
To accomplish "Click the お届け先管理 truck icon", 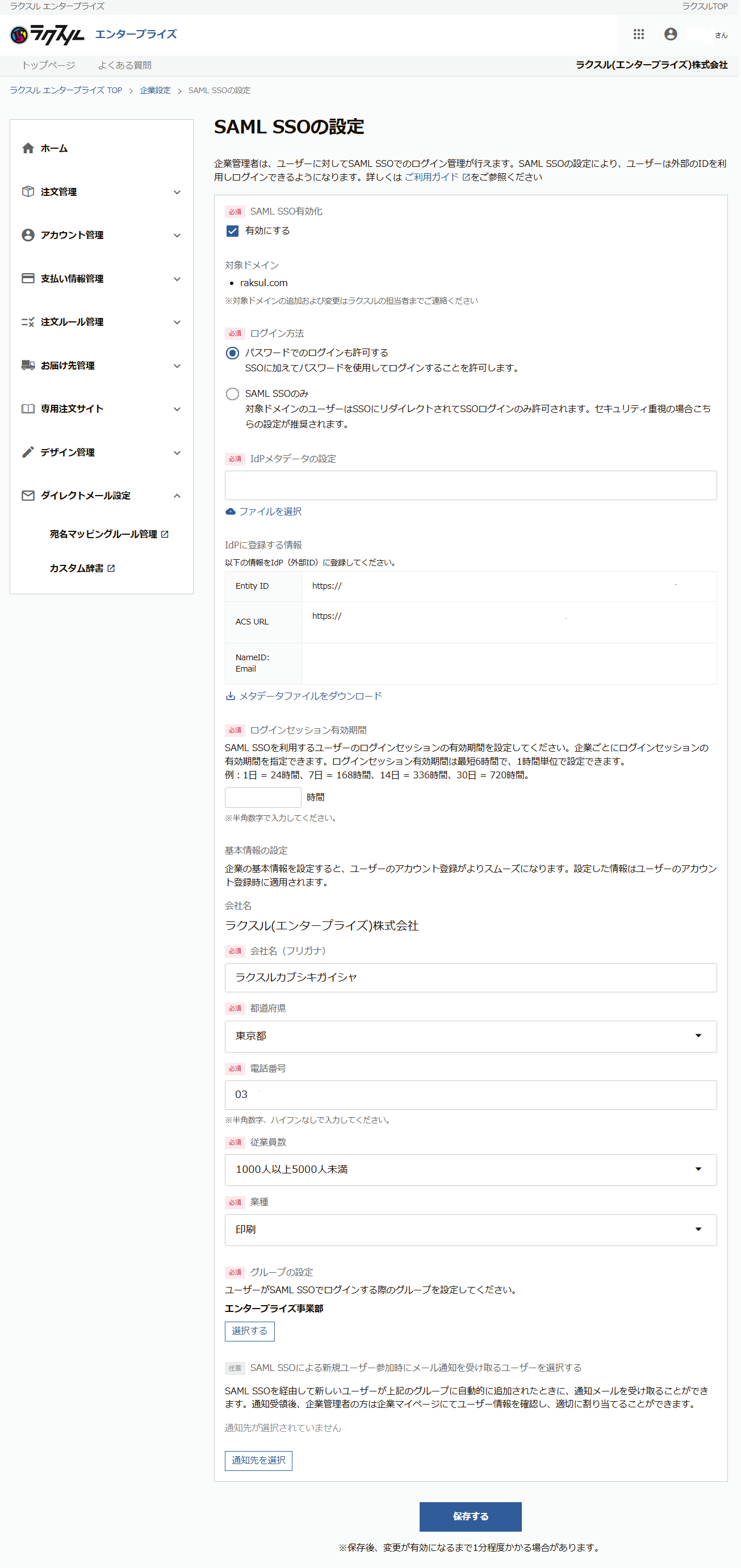I will click(28, 365).
